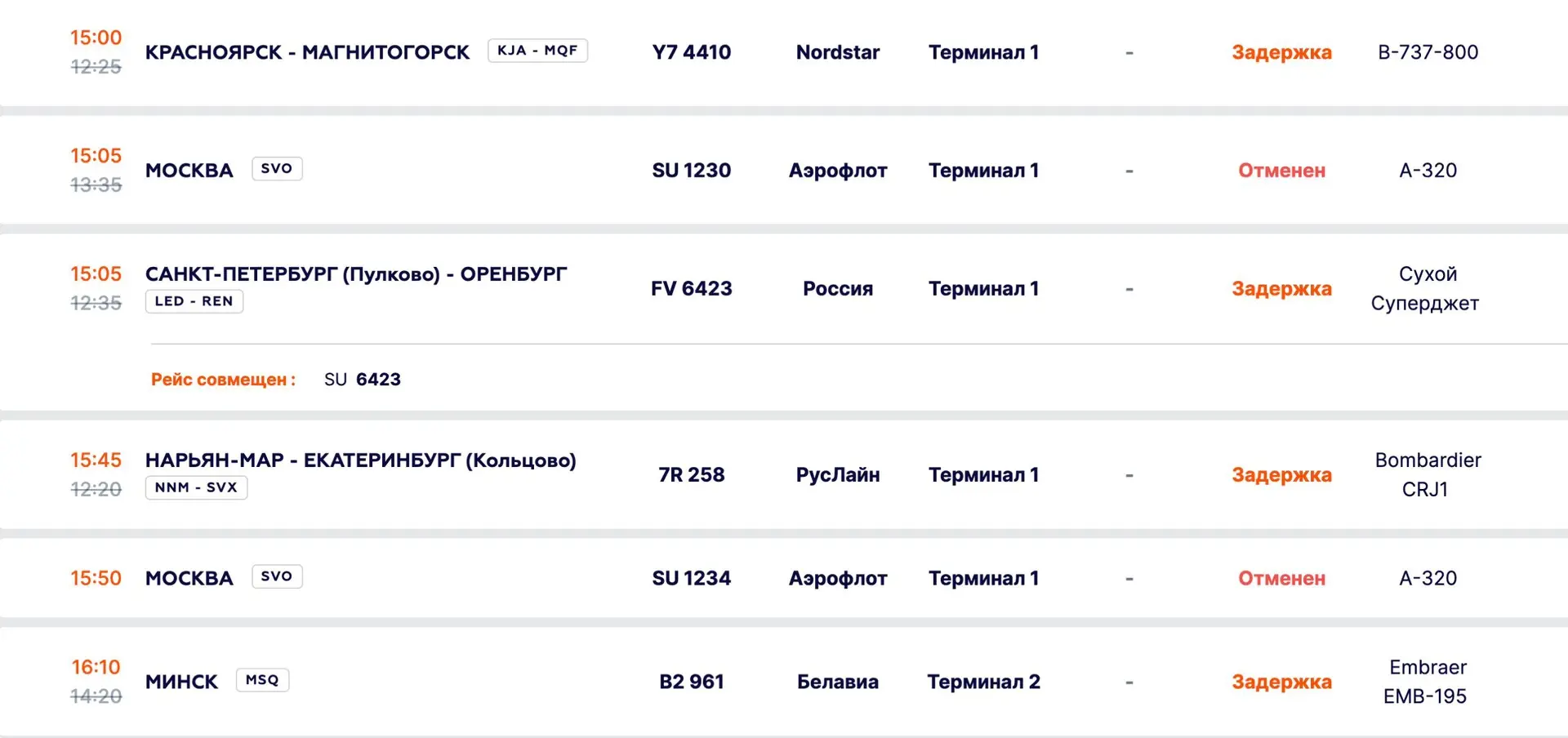Select the MSQ airport badge for Minsk
Image resolution: width=1568 pixels, height=738 pixels.
pyautogui.click(x=262, y=680)
